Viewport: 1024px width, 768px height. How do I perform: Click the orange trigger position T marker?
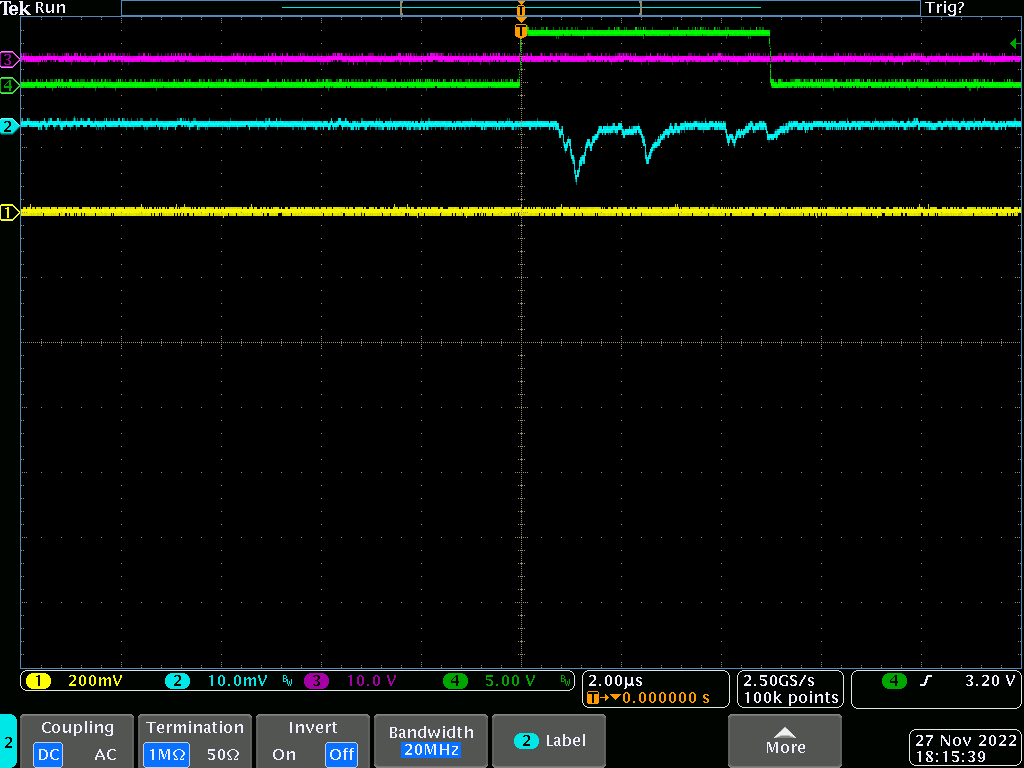click(x=520, y=31)
